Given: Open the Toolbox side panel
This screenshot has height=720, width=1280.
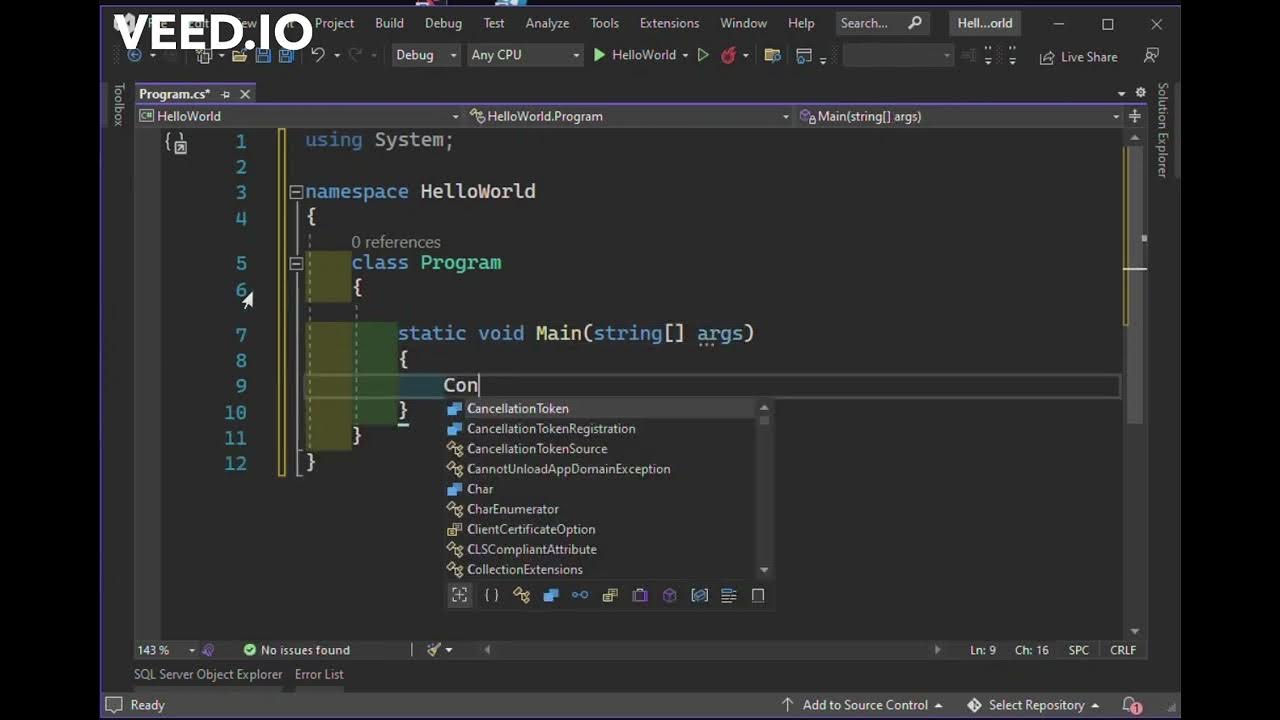Looking at the screenshot, I should [x=118, y=105].
